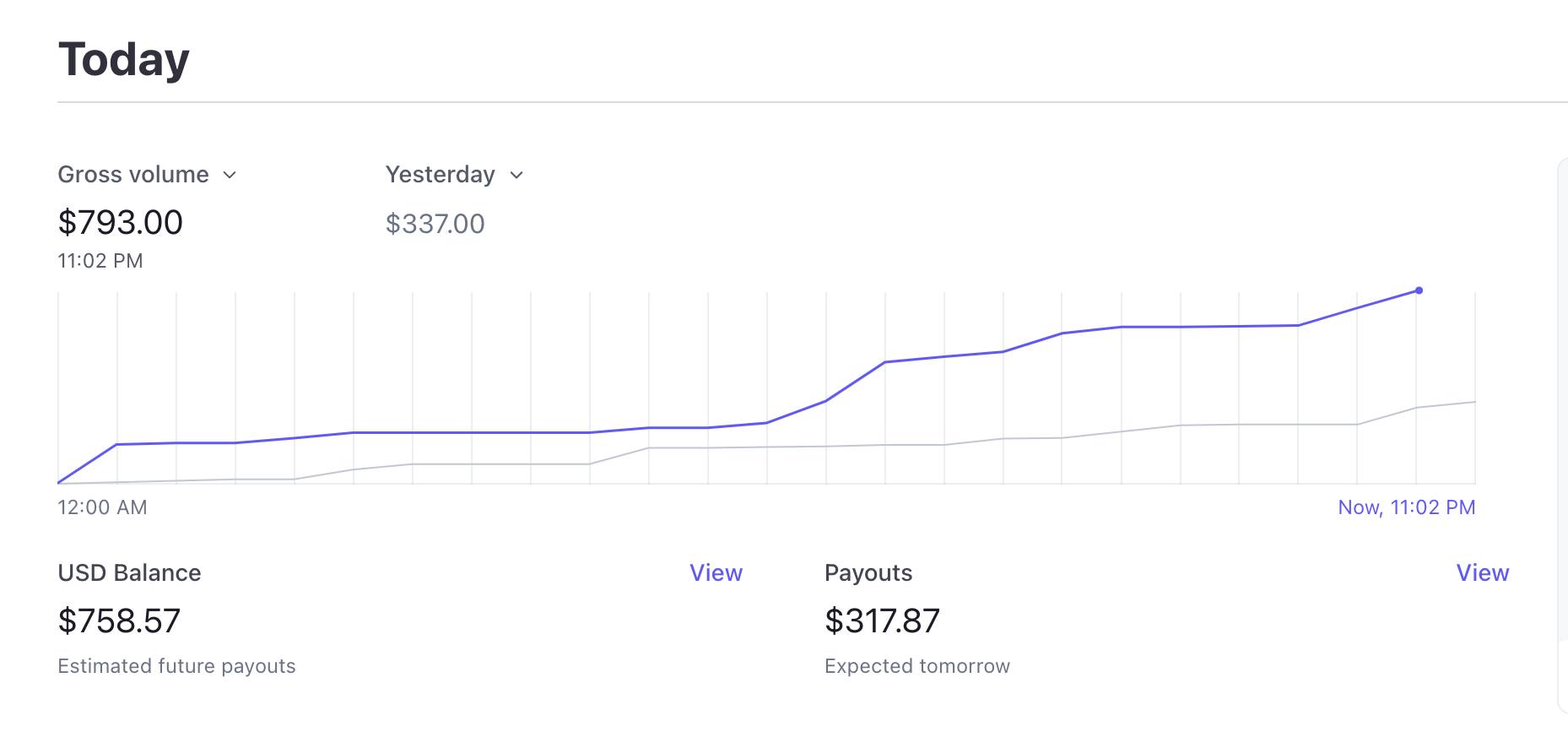1568x748 pixels.
Task: Click the $317.87 payouts amount
Action: [x=882, y=621]
